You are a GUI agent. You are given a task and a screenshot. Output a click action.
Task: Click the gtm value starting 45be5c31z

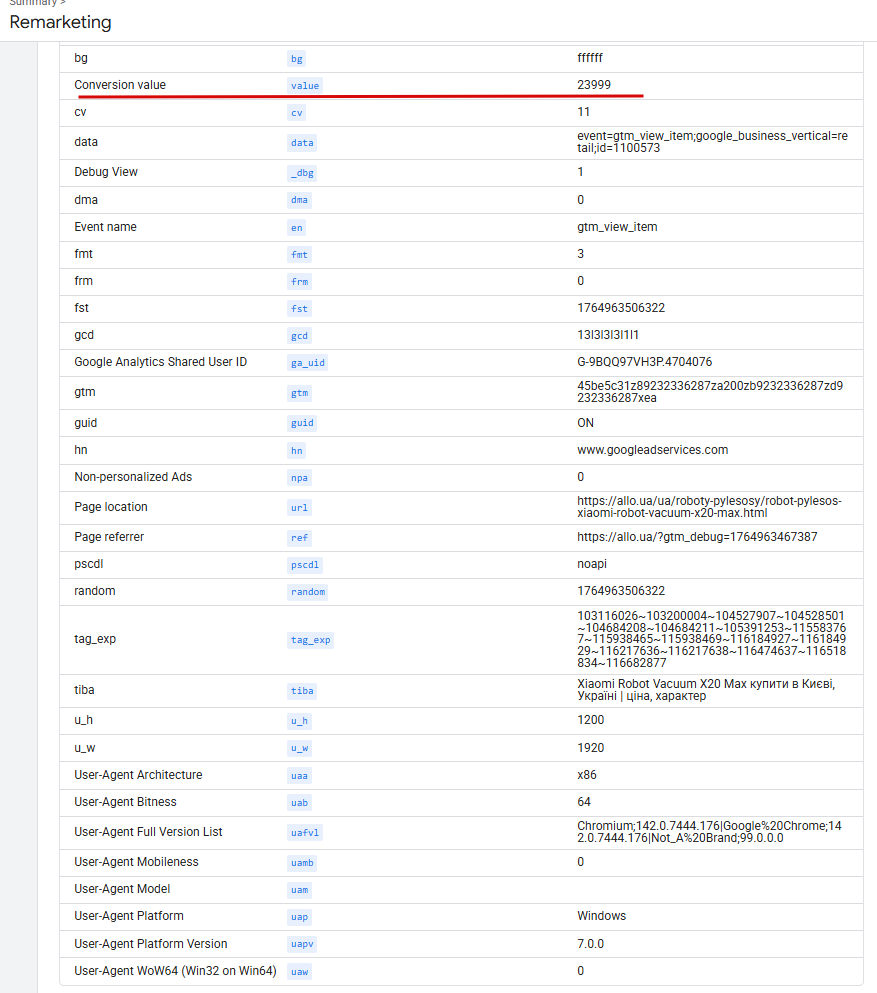(710, 392)
